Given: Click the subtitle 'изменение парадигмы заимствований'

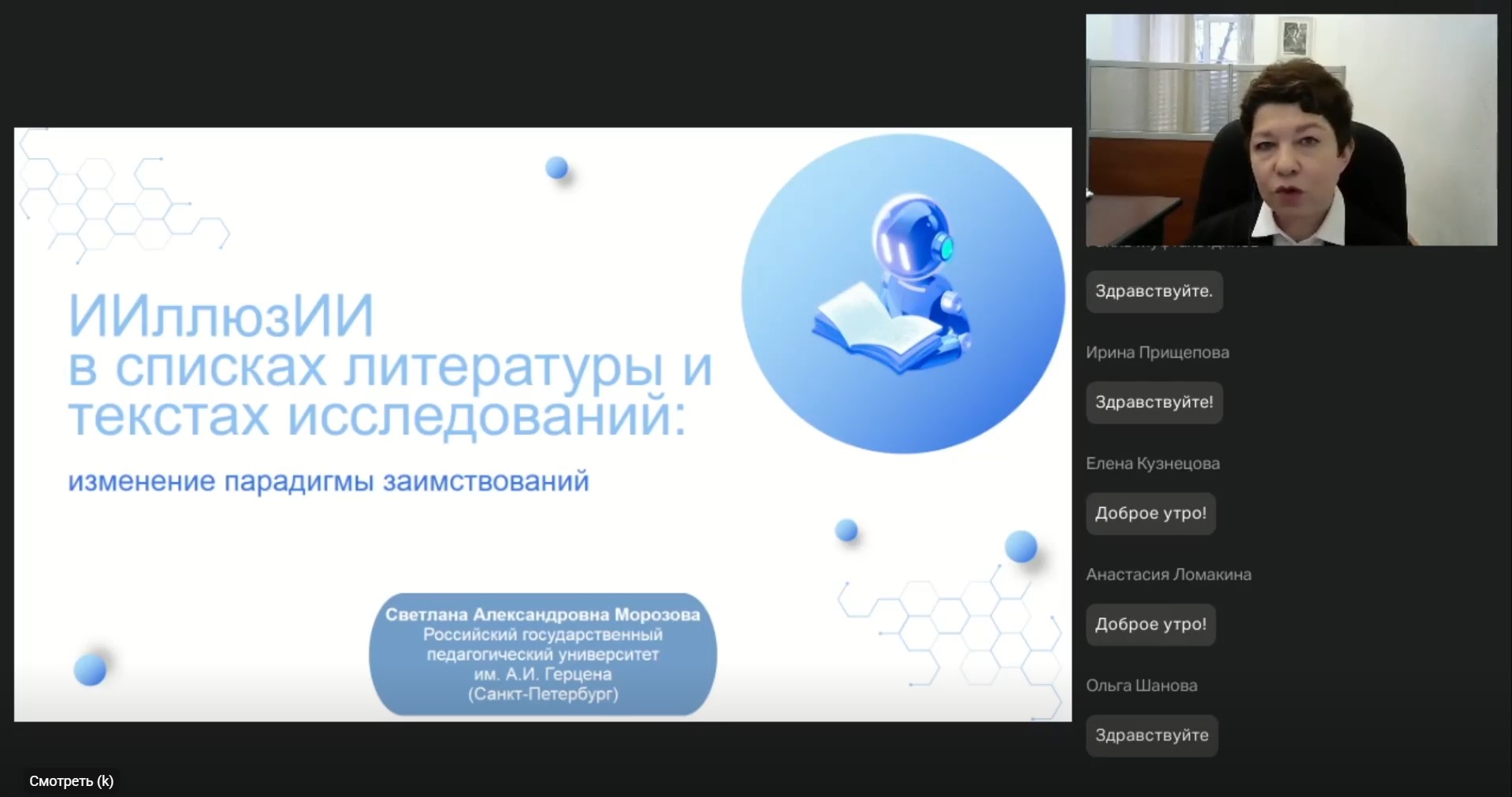Looking at the screenshot, I should (328, 481).
